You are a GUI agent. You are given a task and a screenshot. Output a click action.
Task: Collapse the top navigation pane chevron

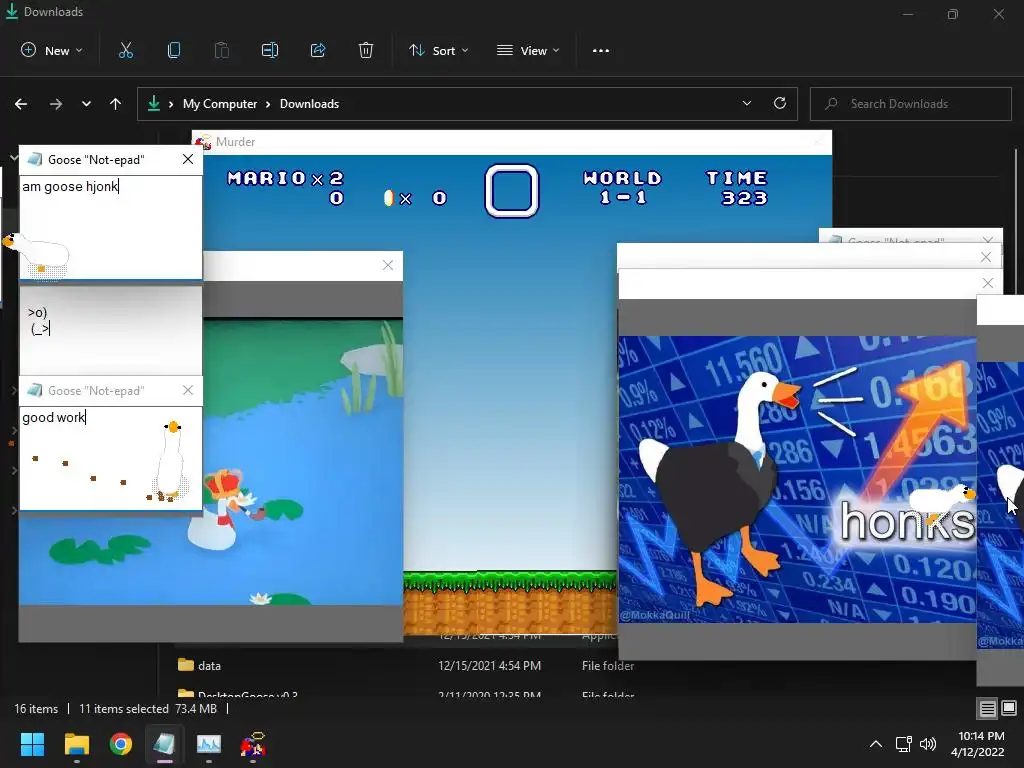(14, 158)
